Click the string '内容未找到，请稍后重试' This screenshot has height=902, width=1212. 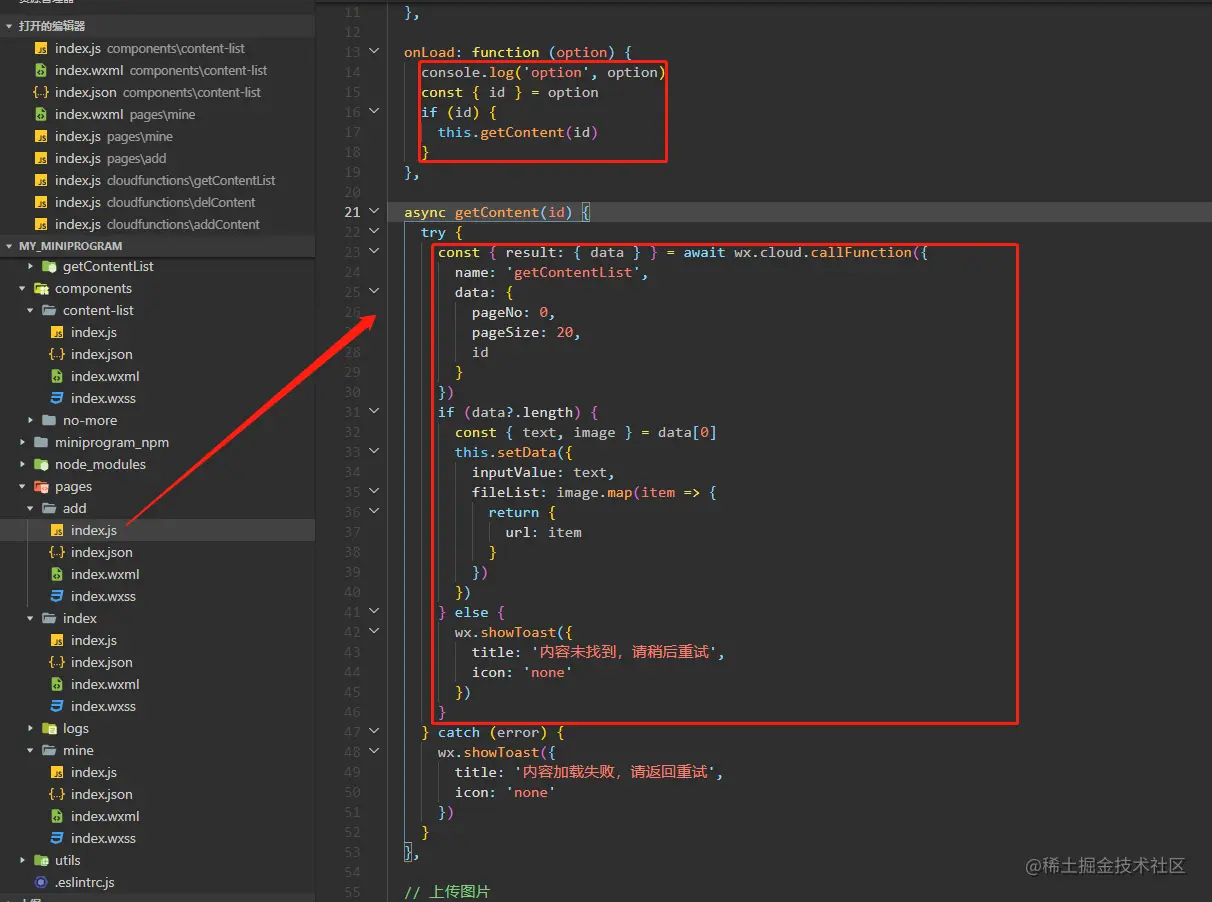click(x=623, y=652)
